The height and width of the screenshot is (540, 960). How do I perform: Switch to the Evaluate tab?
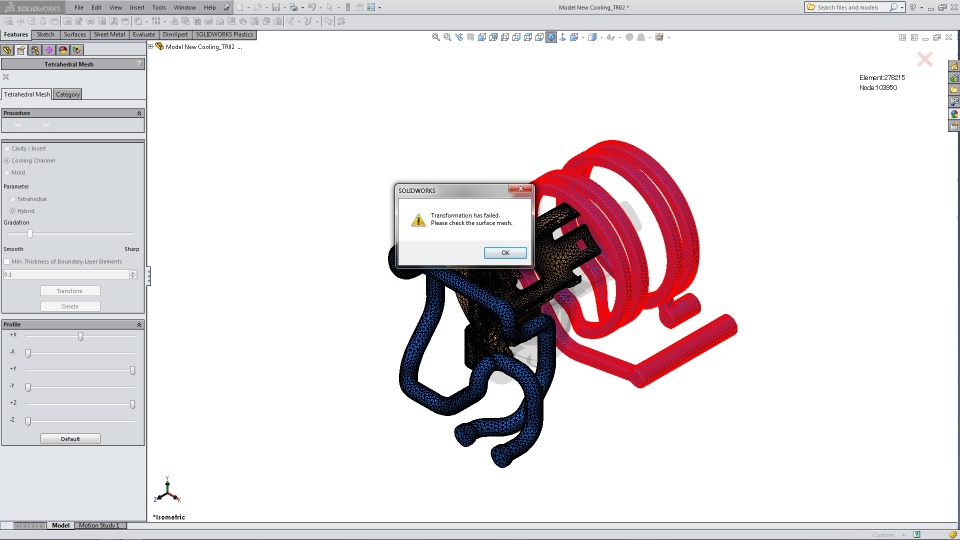coord(144,35)
